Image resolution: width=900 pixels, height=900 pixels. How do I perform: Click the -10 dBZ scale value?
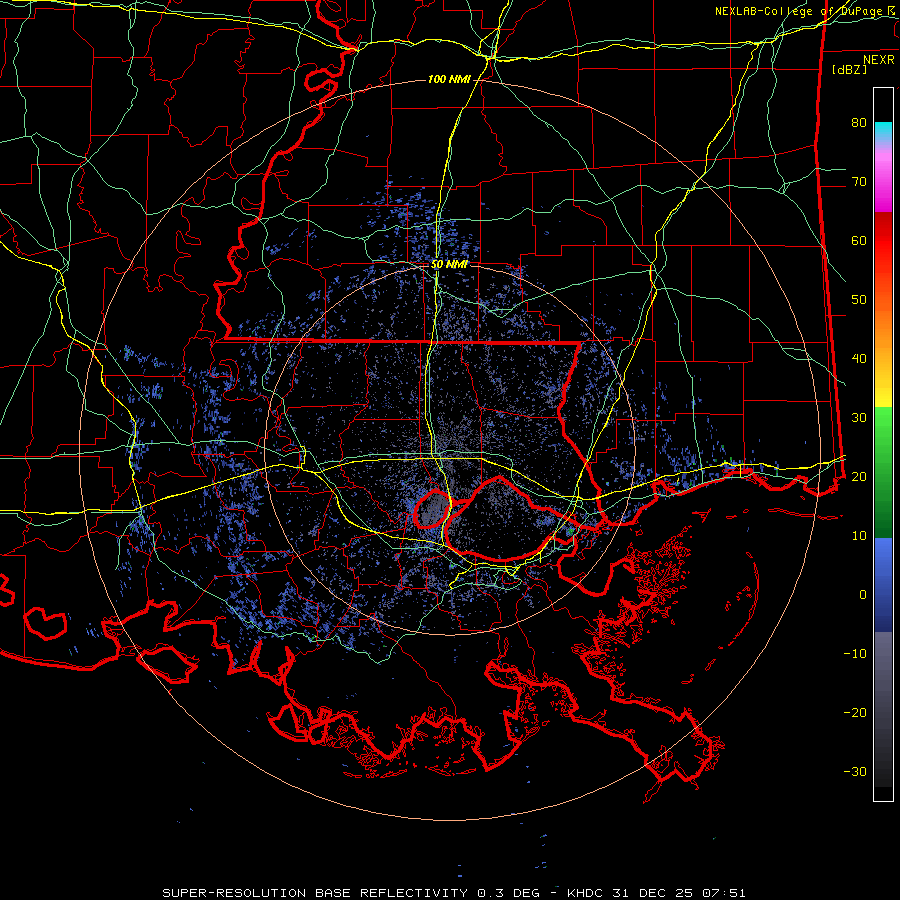(855, 654)
